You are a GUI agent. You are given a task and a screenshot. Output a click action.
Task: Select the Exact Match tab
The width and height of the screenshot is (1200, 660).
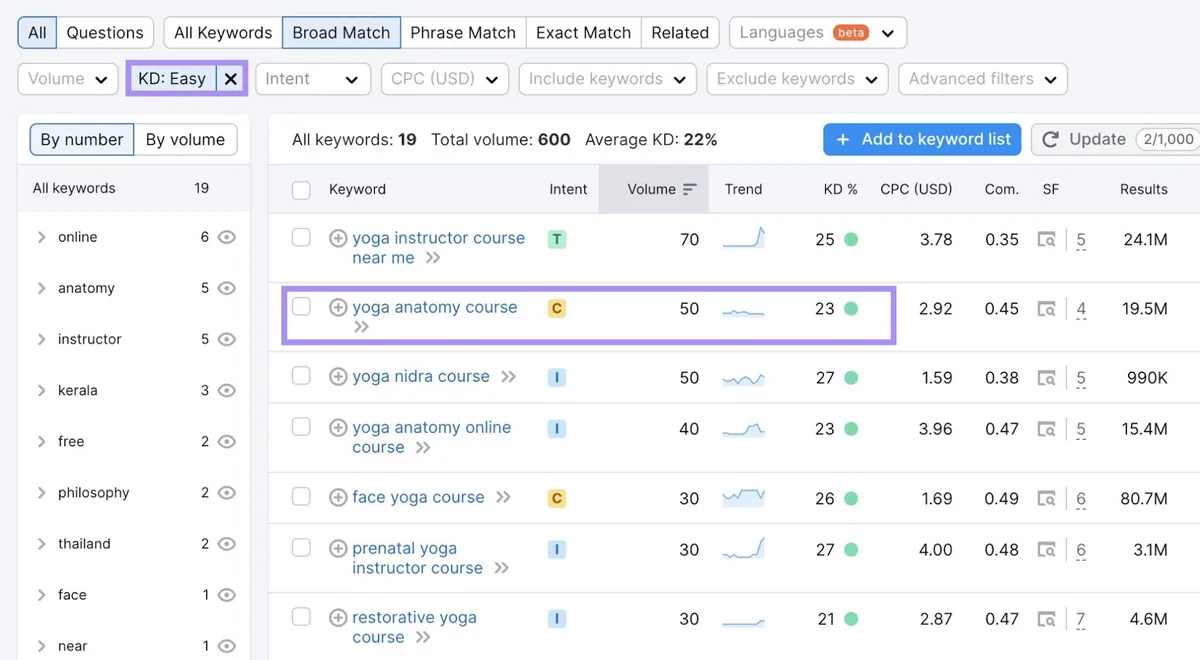pyautogui.click(x=583, y=32)
